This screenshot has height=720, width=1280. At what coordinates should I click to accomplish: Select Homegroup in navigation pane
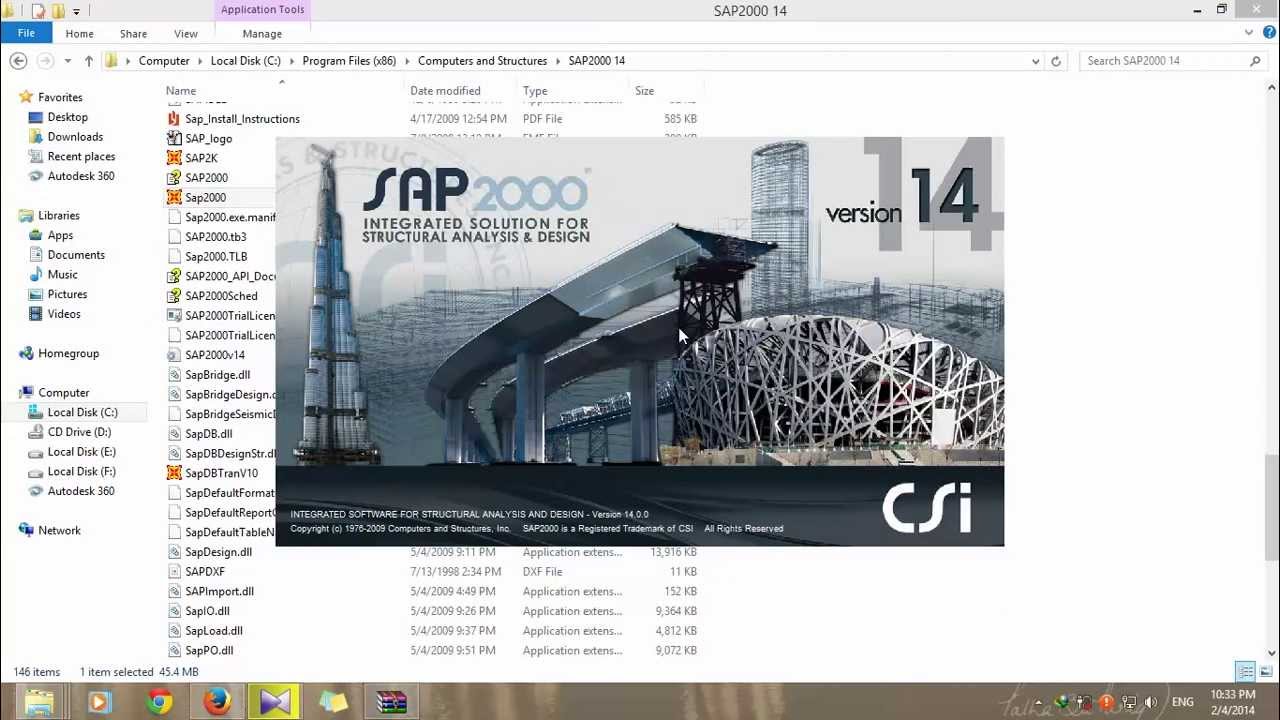coord(68,353)
